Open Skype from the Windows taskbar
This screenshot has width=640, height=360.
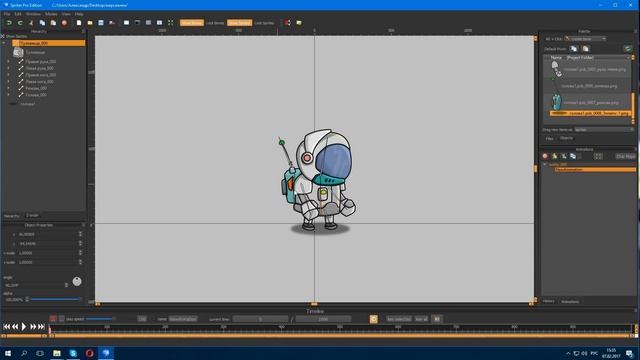pos(73,353)
